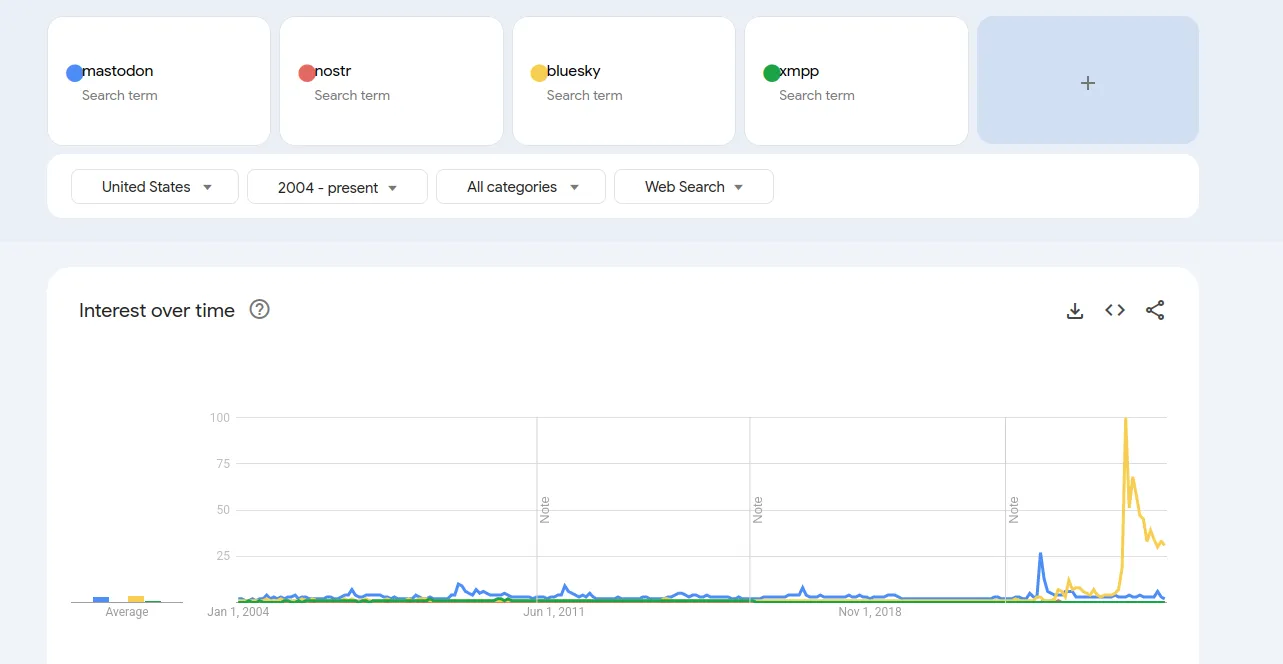This screenshot has width=1283, height=664.
Task: Open the 2004 - present time range dropdown
Action: tap(336, 186)
